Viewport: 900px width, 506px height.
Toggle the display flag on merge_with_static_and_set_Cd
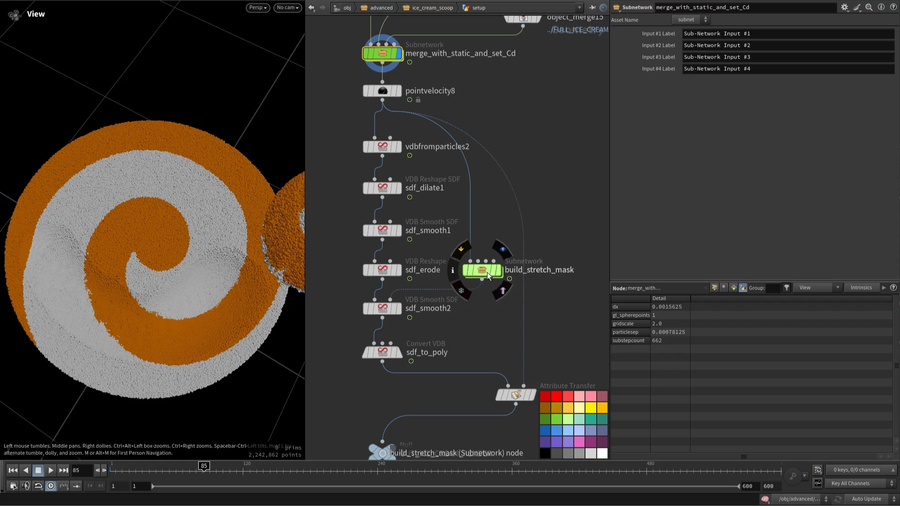pos(399,53)
